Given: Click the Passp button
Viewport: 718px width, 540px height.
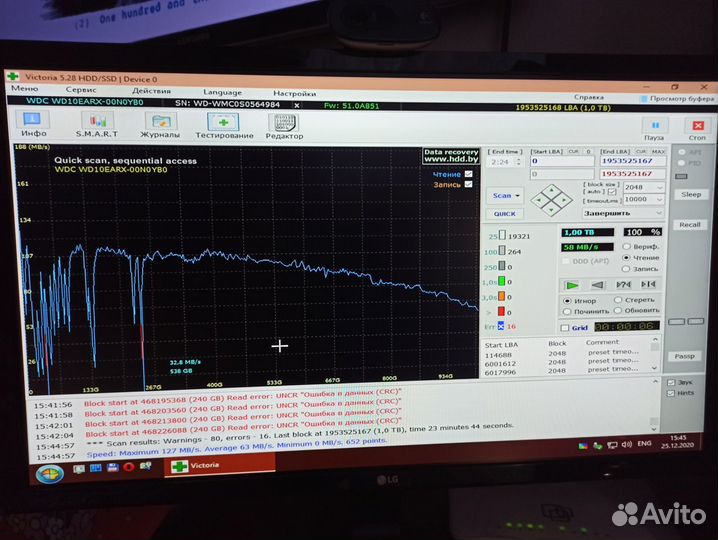Looking at the screenshot, I should 685,356.
